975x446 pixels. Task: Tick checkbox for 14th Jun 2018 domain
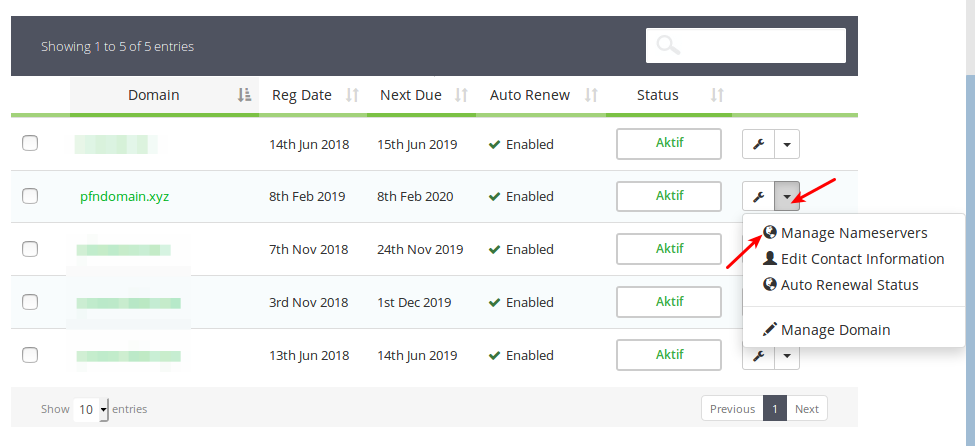[30, 143]
